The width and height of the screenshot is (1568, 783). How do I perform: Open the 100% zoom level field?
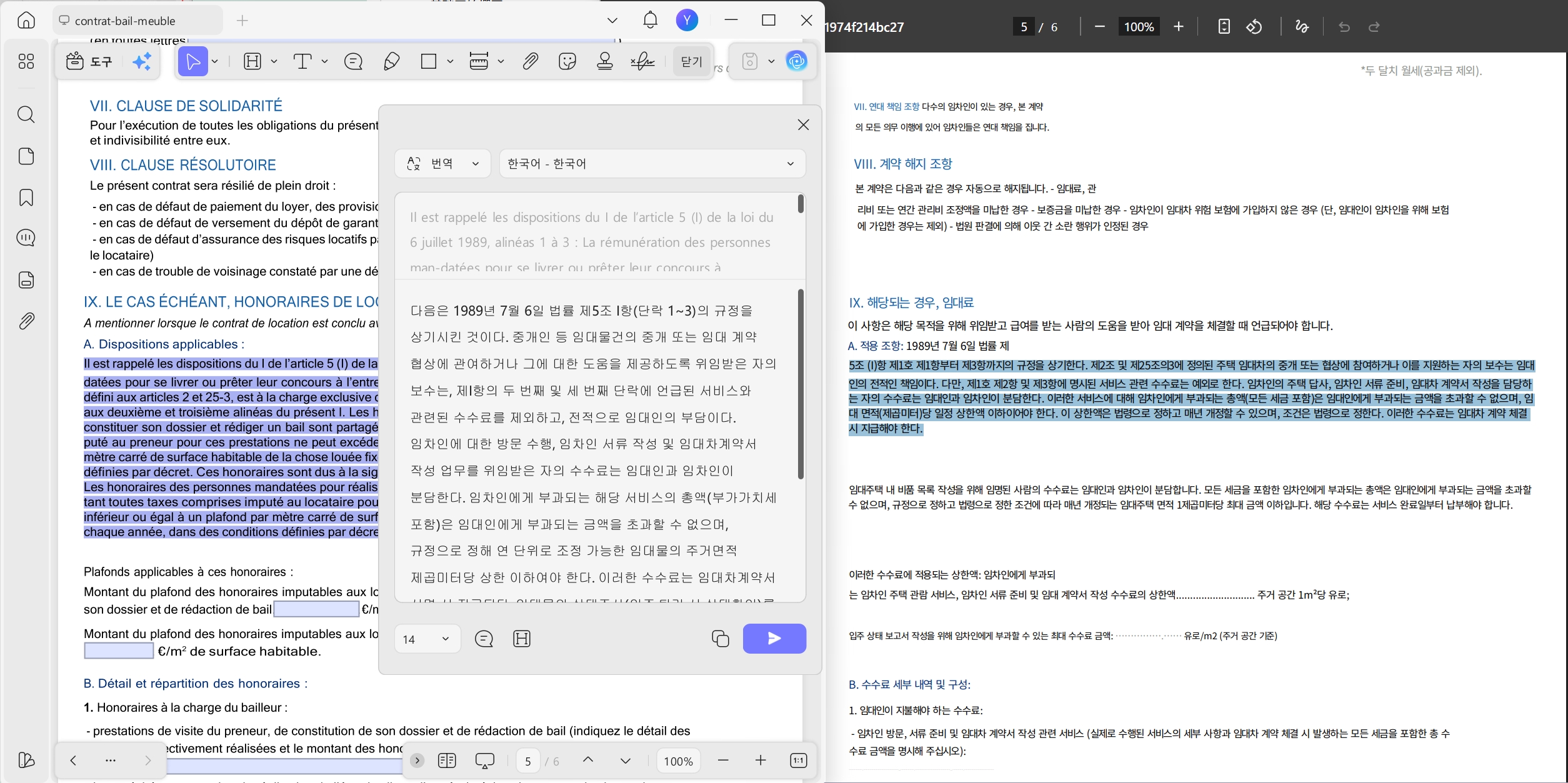coord(679,761)
